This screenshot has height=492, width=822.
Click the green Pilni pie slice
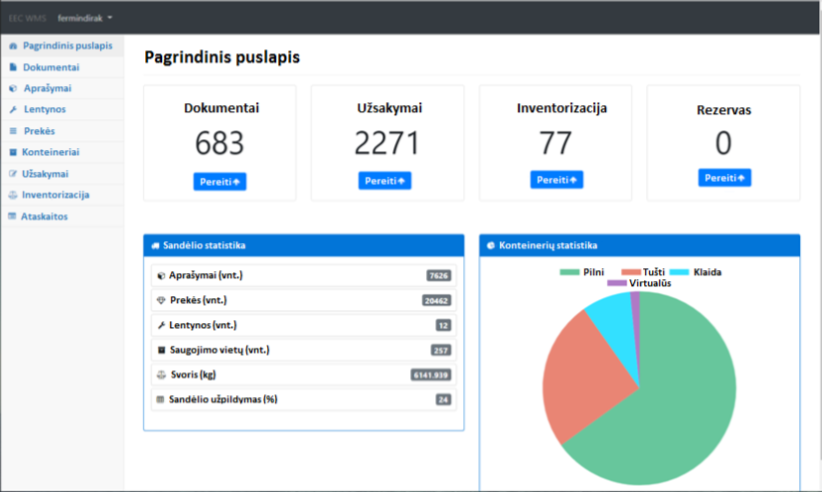[680, 400]
